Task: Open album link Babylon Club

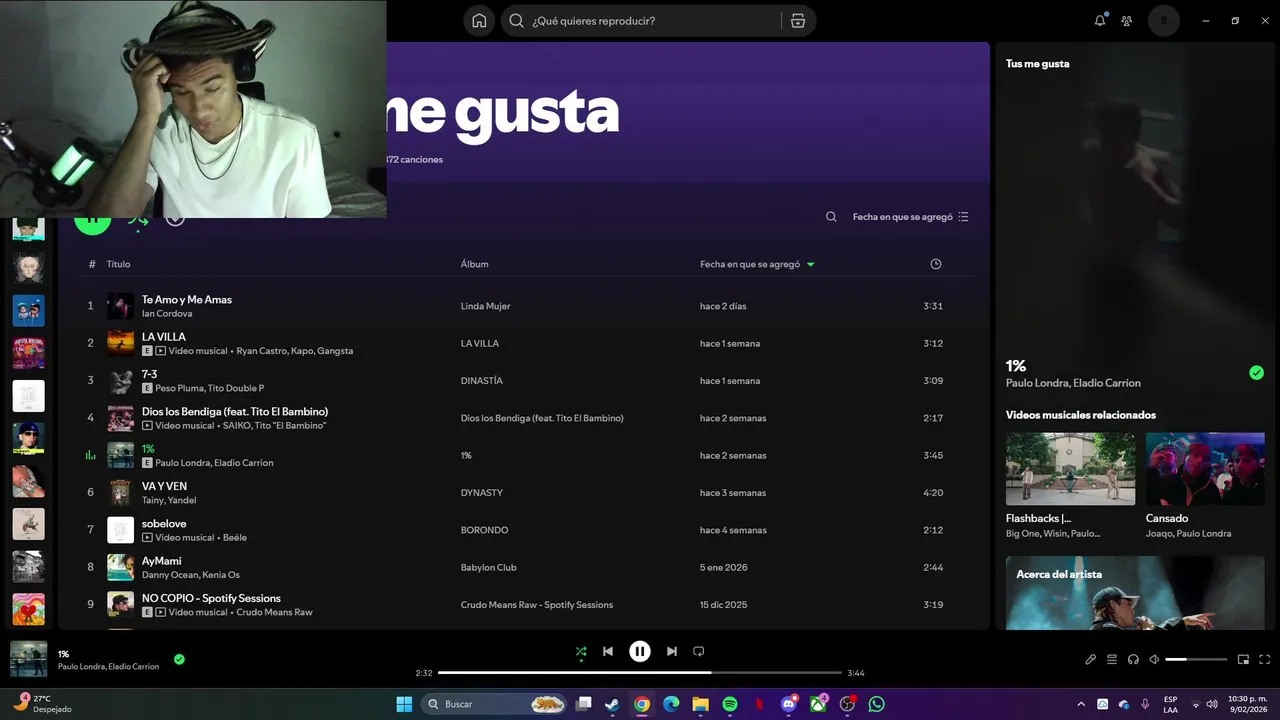Action: click(x=489, y=567)
